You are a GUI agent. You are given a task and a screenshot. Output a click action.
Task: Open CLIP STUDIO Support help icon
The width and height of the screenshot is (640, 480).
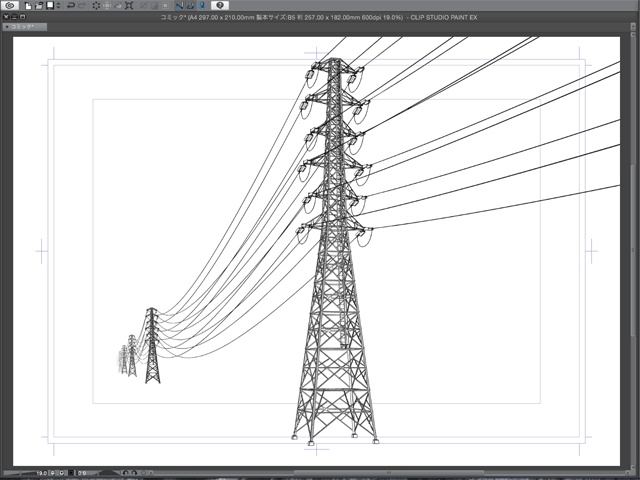[220, 5]
